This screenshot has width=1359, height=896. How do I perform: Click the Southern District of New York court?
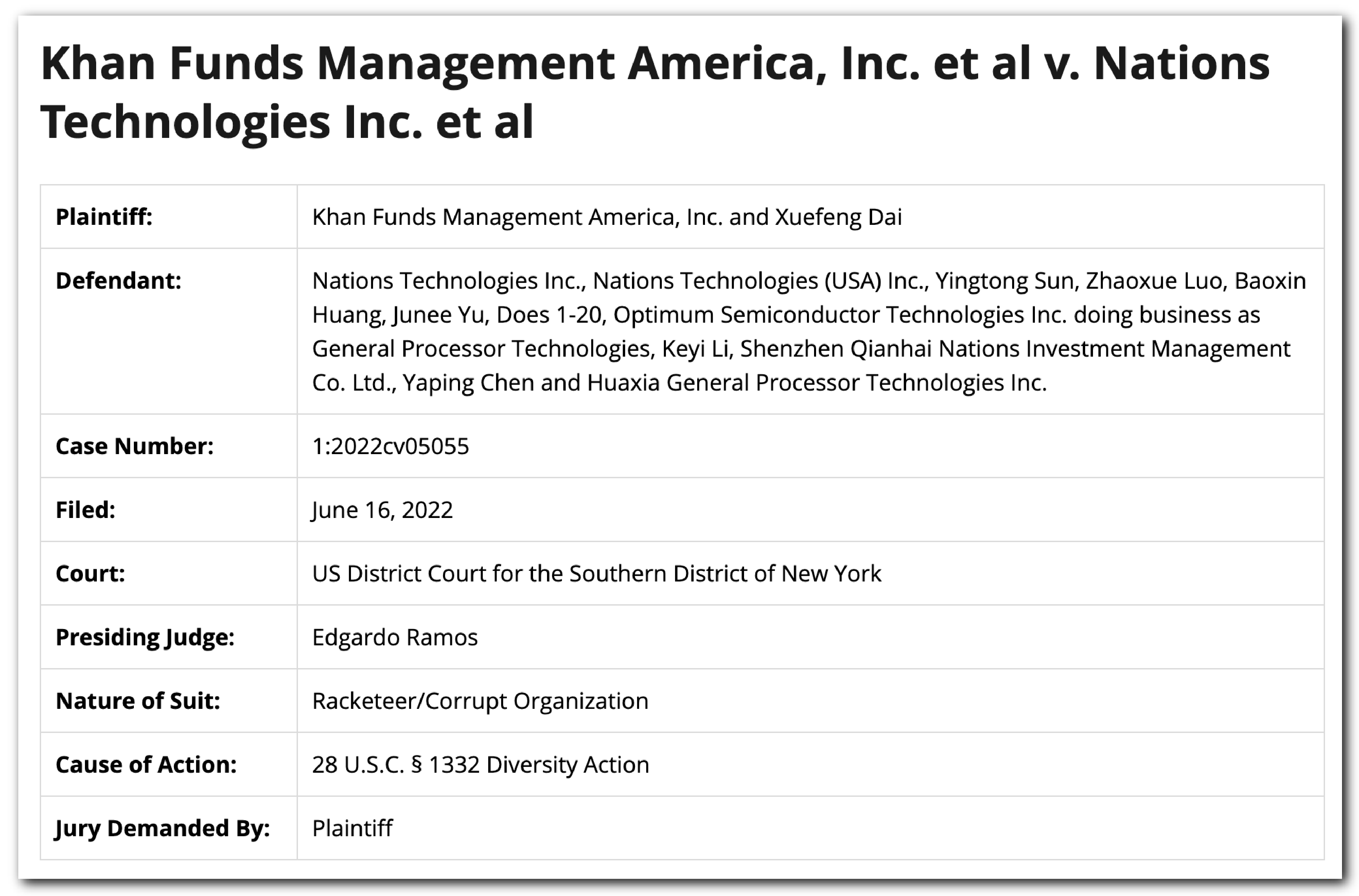(x=597, y=573)
